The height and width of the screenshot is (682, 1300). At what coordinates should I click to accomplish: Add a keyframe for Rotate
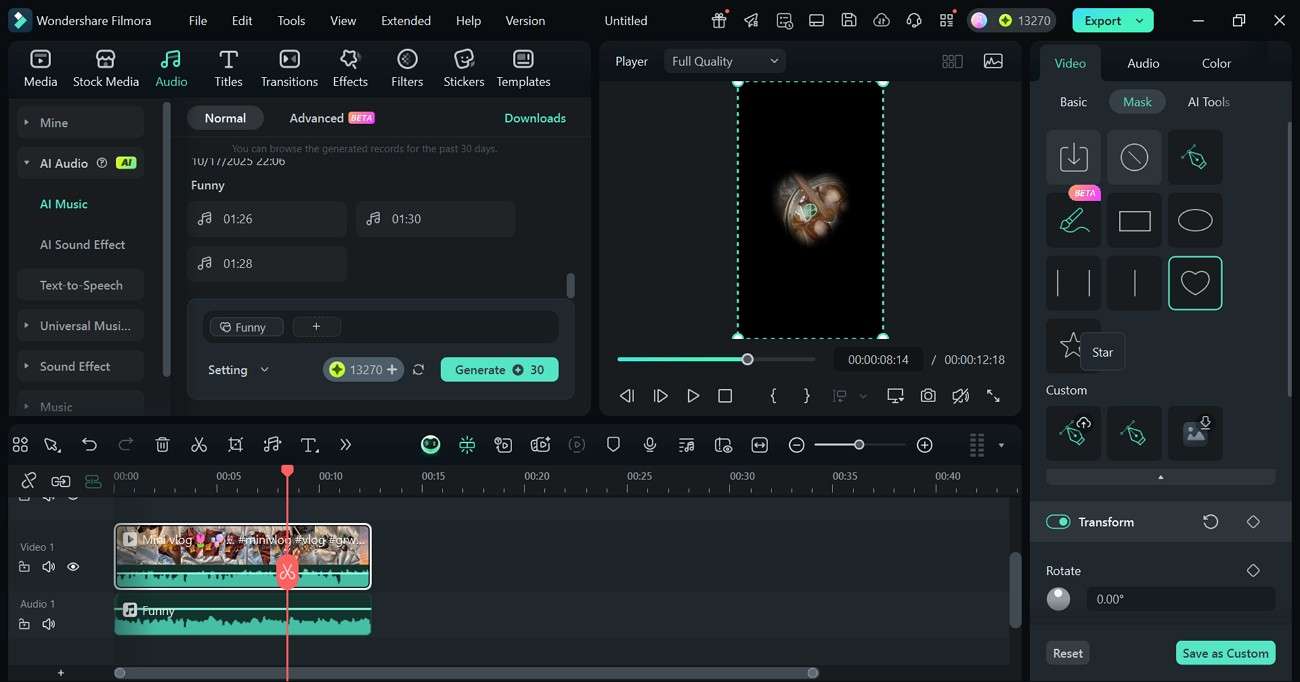pos(1253,570)
